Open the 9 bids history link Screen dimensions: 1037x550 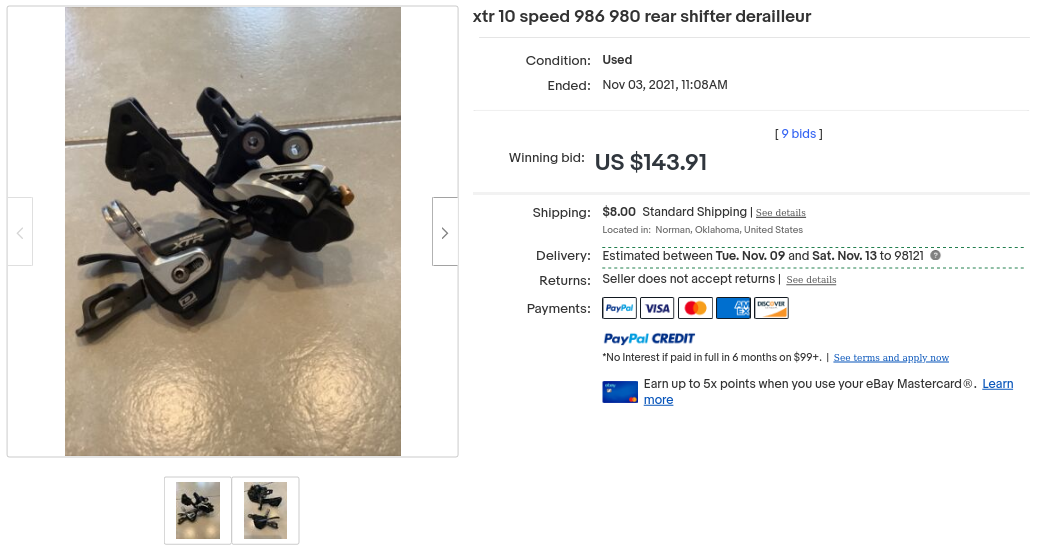click(798, 134)
